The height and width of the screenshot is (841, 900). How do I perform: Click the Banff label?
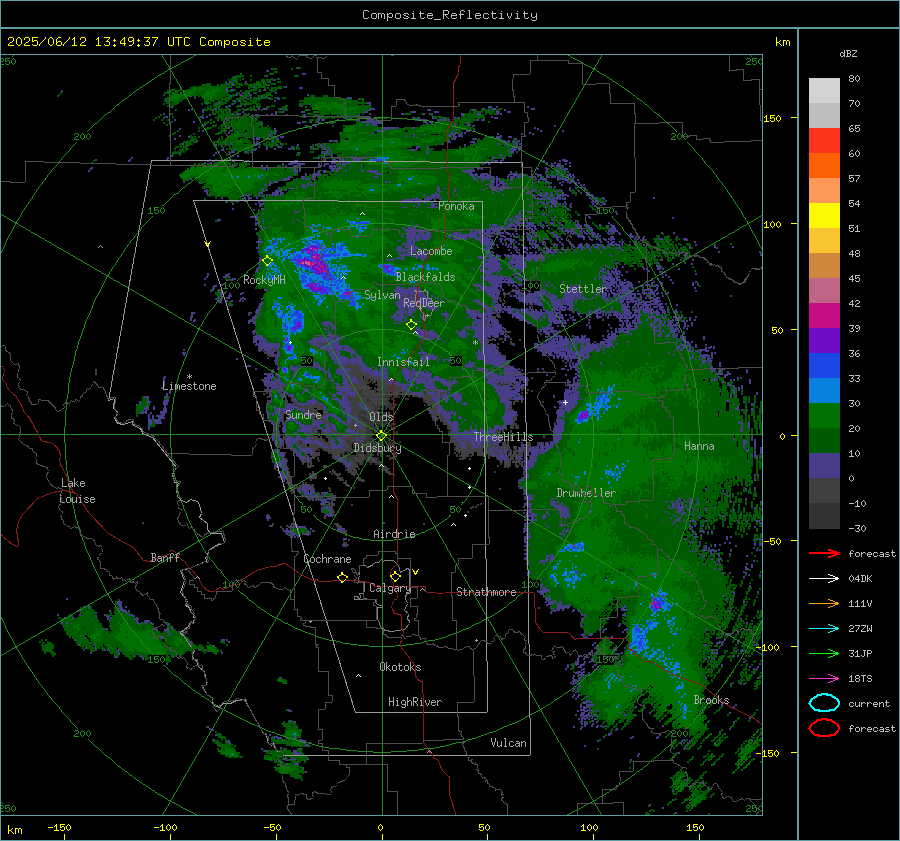click(x=165, y=557)
